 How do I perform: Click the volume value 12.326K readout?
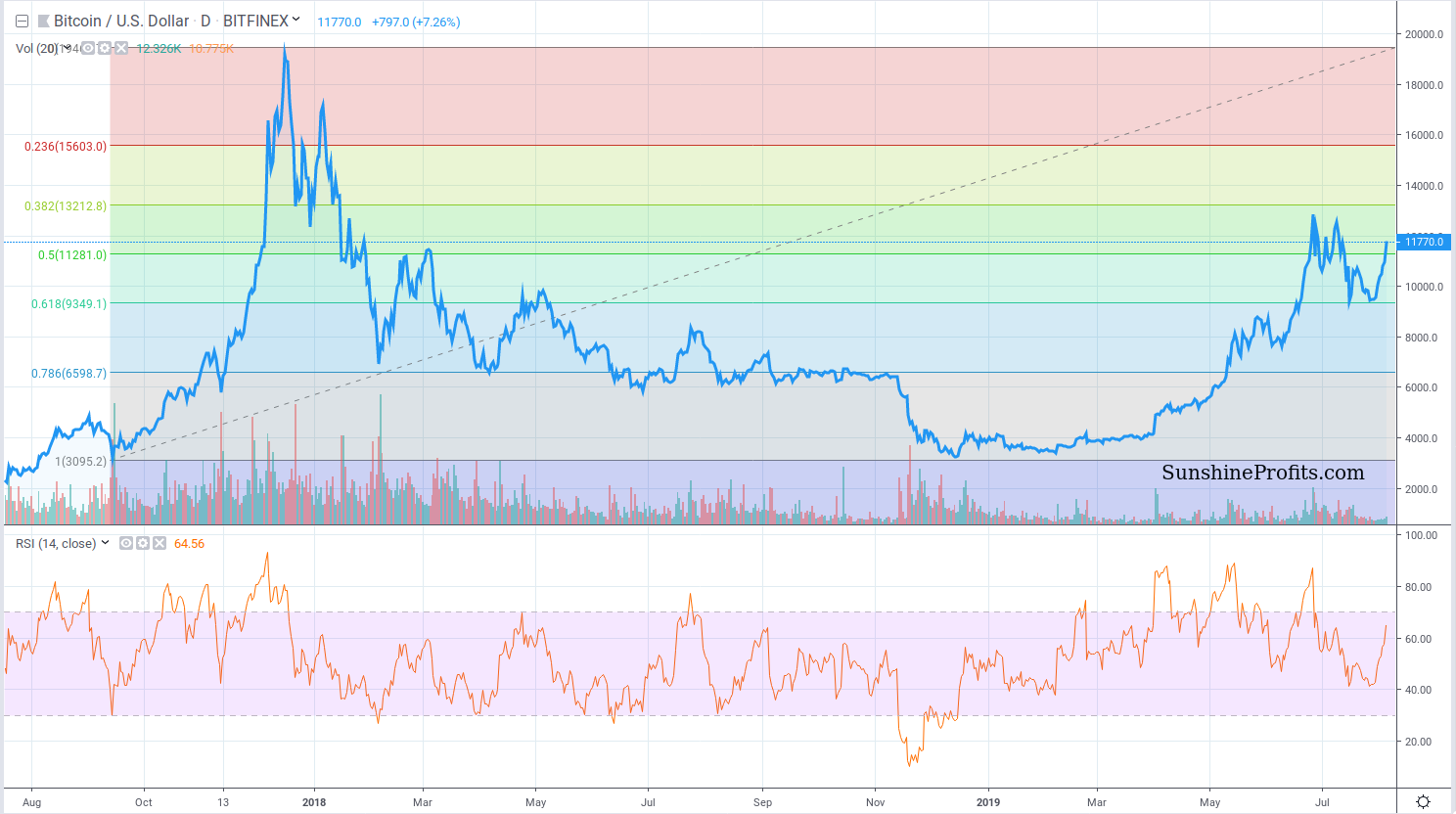pos(159,48)
